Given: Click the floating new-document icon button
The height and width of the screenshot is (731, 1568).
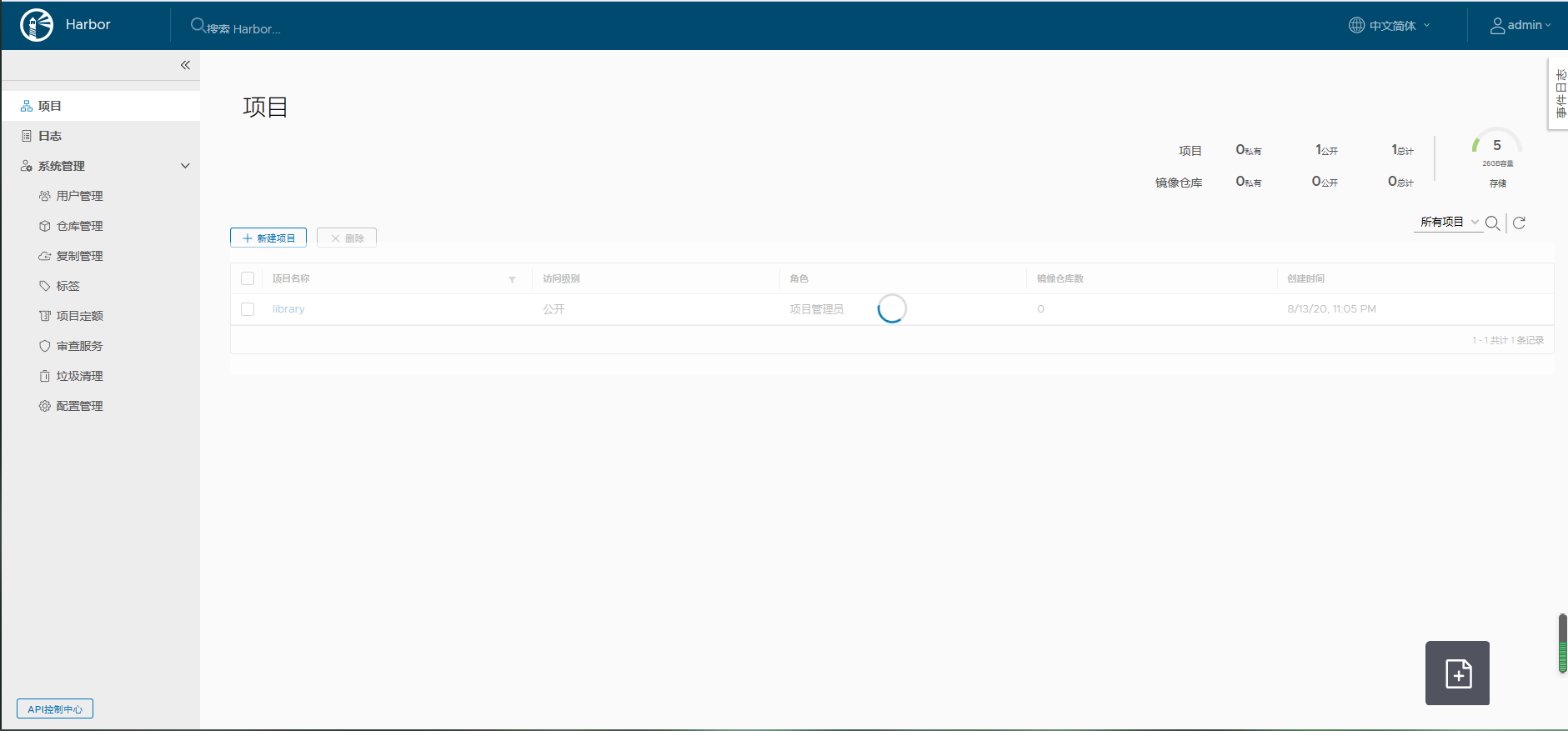Looking at the screenshot, I should (x=1457, y=673).
